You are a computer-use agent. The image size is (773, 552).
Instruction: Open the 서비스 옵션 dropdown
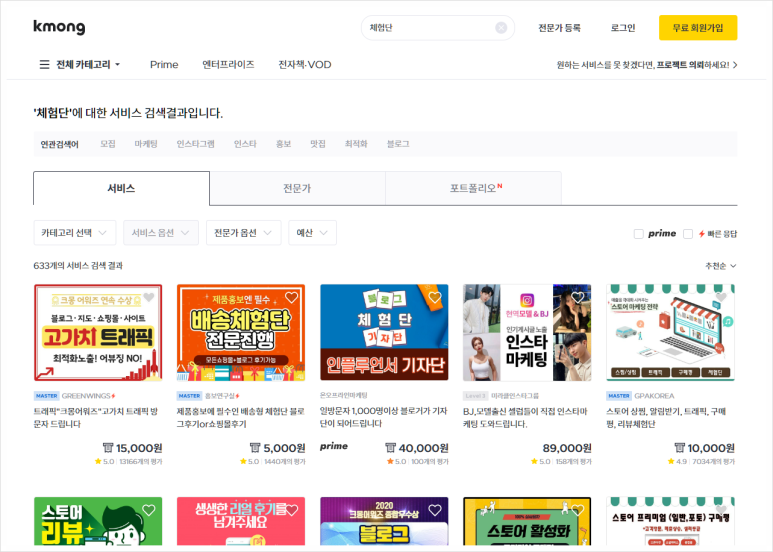point(161,233)
